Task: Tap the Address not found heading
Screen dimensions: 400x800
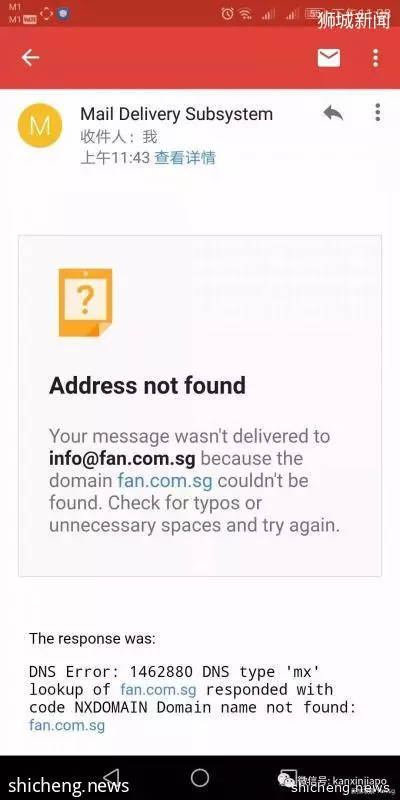Action: 147,385
